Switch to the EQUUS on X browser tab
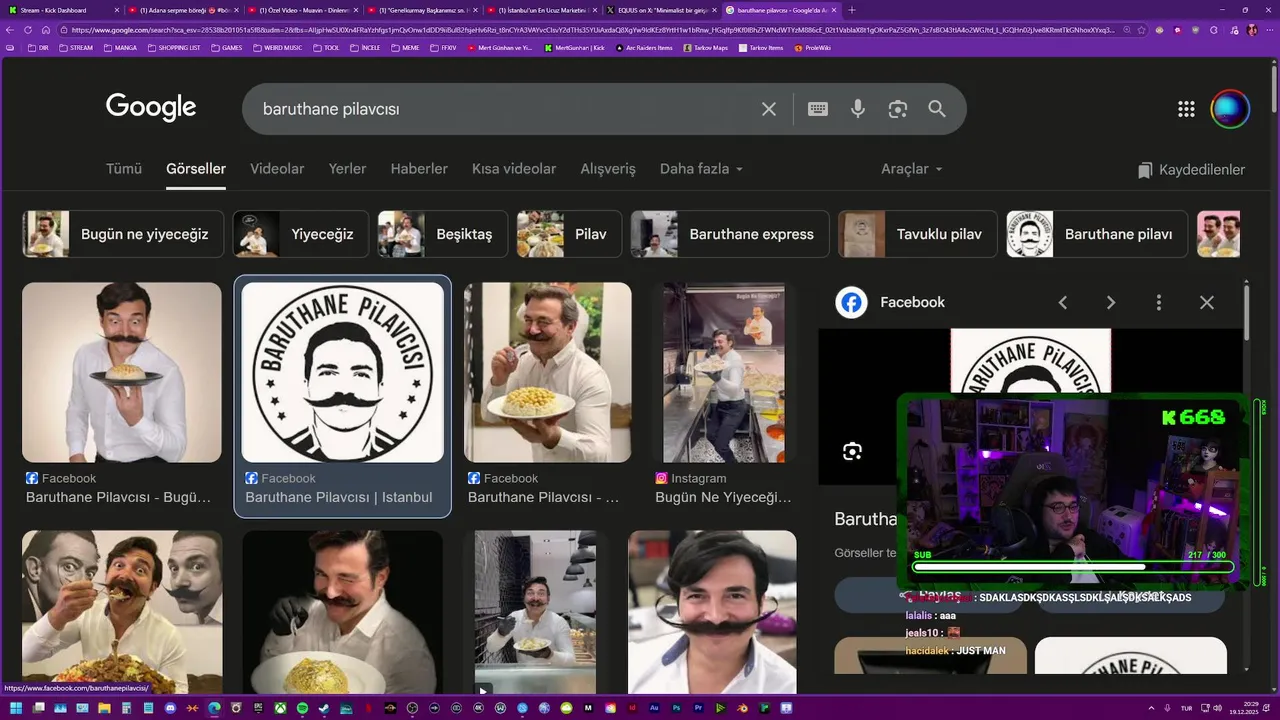Viewport: 1280px width, 720px height. click(661, 10)
